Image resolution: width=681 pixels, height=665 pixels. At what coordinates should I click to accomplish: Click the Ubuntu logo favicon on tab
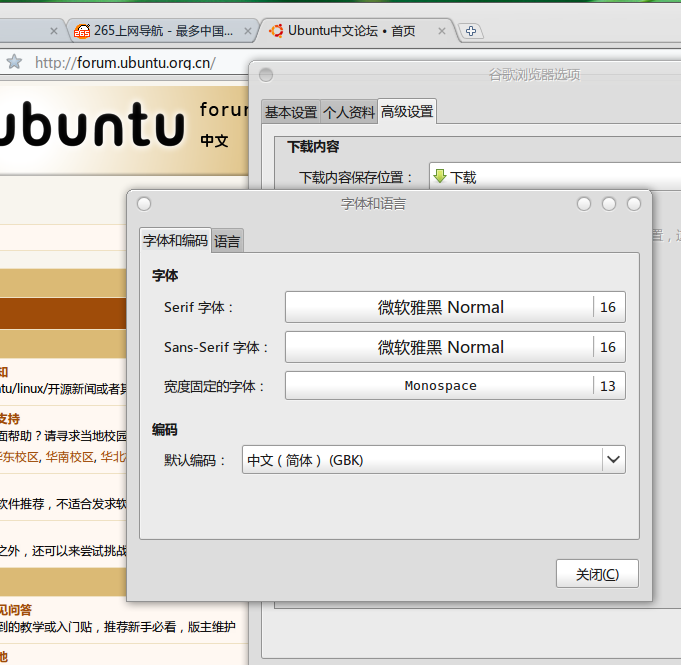276,31
